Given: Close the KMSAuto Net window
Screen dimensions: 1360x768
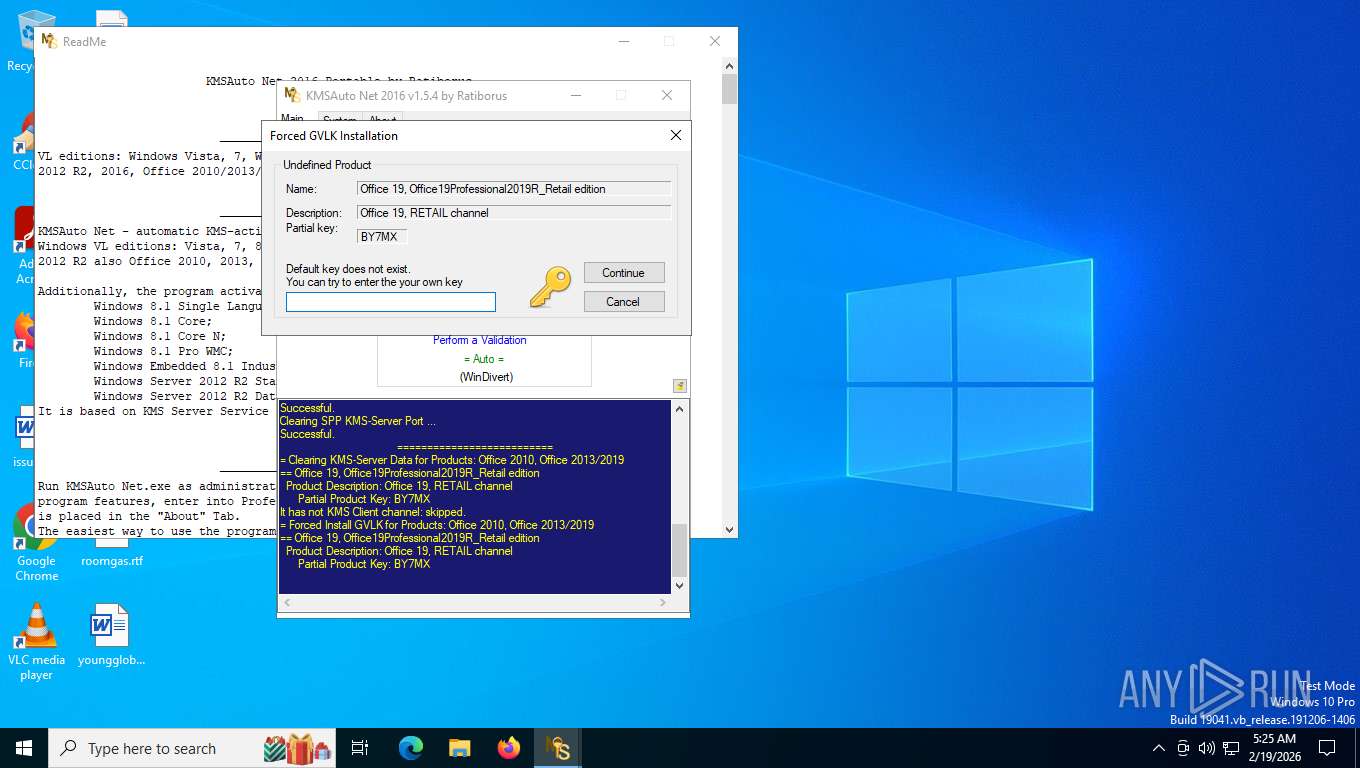Looking at the screenshot, I should pos(667,95).
